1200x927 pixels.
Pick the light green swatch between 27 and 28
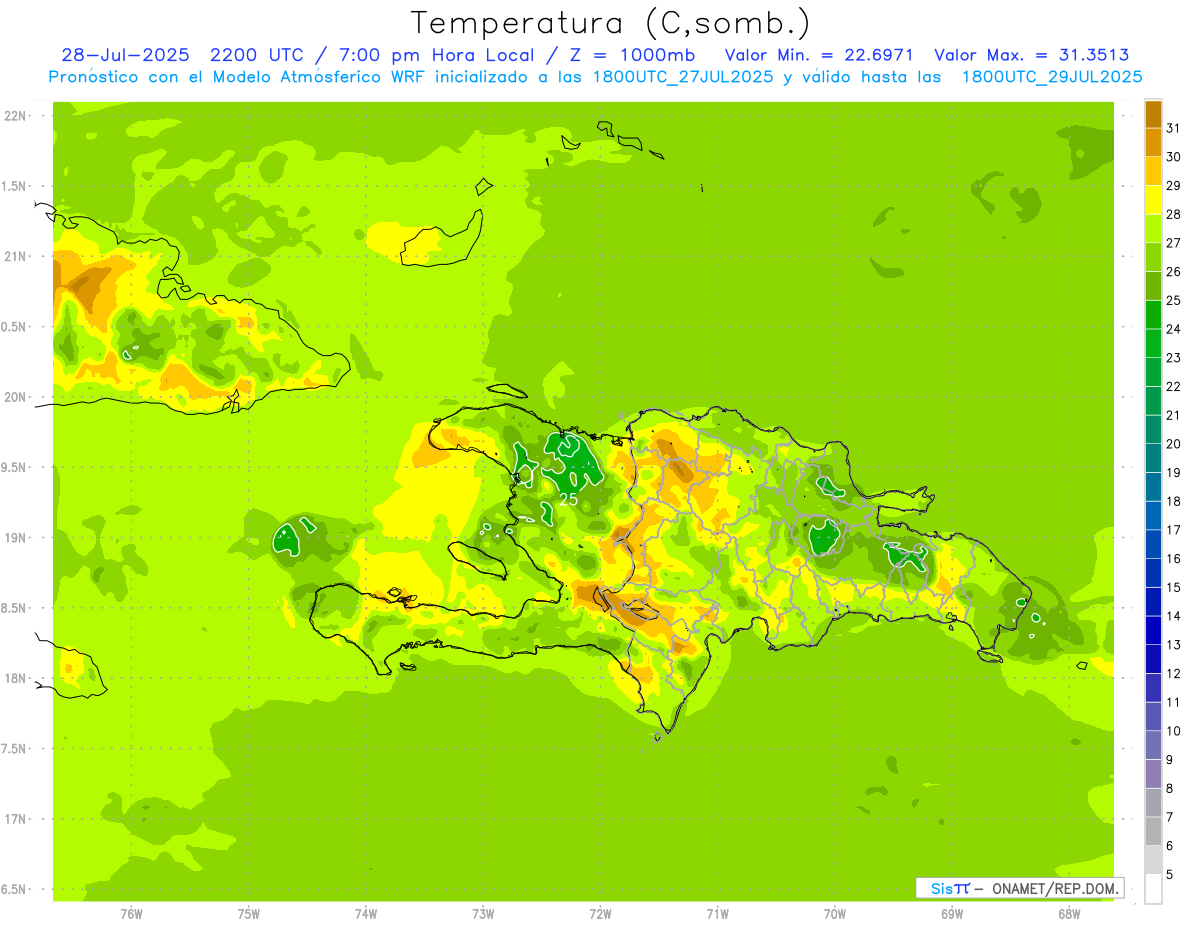[1153, 228]
